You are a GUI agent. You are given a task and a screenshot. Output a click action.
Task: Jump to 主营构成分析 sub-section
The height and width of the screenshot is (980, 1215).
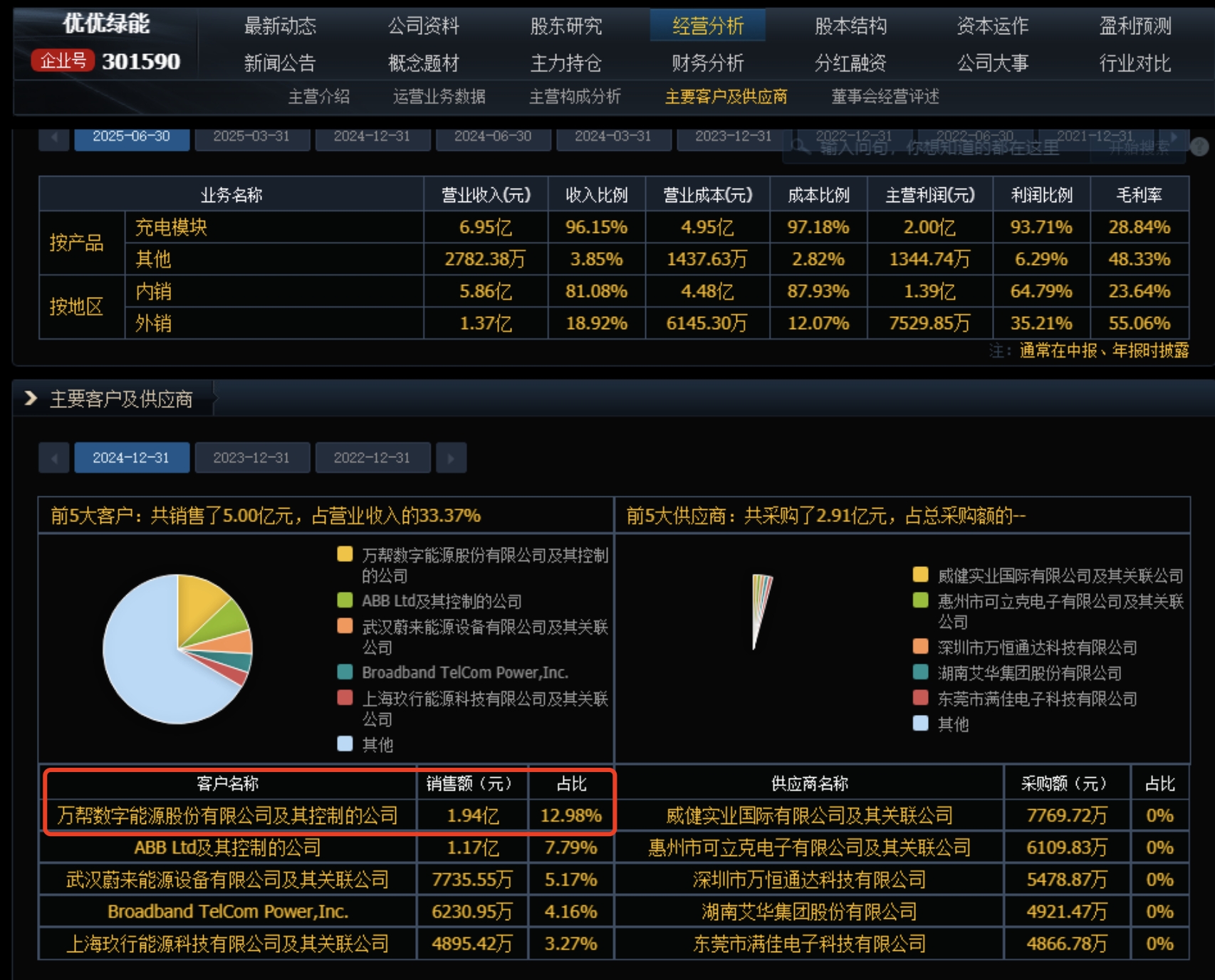(x=575, y=97)
